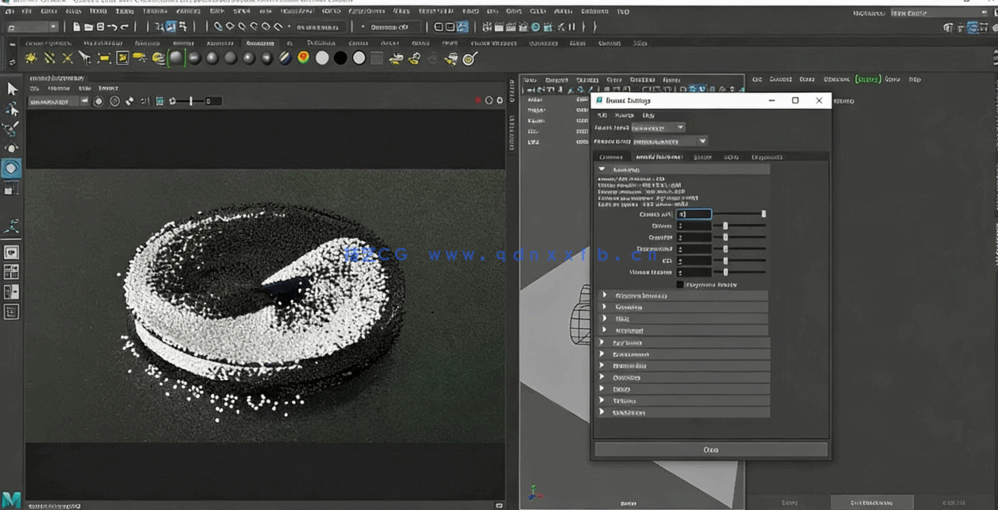
Task: Click the rainbow-colored shelf icon
Action: click(x=303, y=59)
